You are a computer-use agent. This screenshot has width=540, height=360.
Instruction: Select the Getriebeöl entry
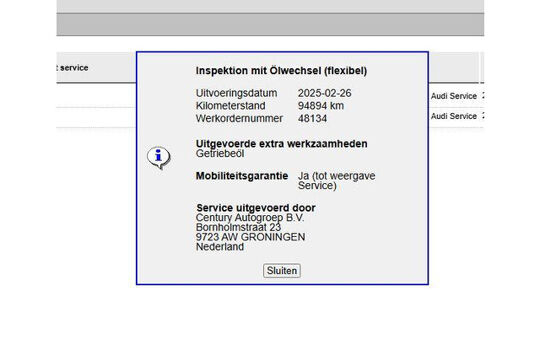pos(220,154)
